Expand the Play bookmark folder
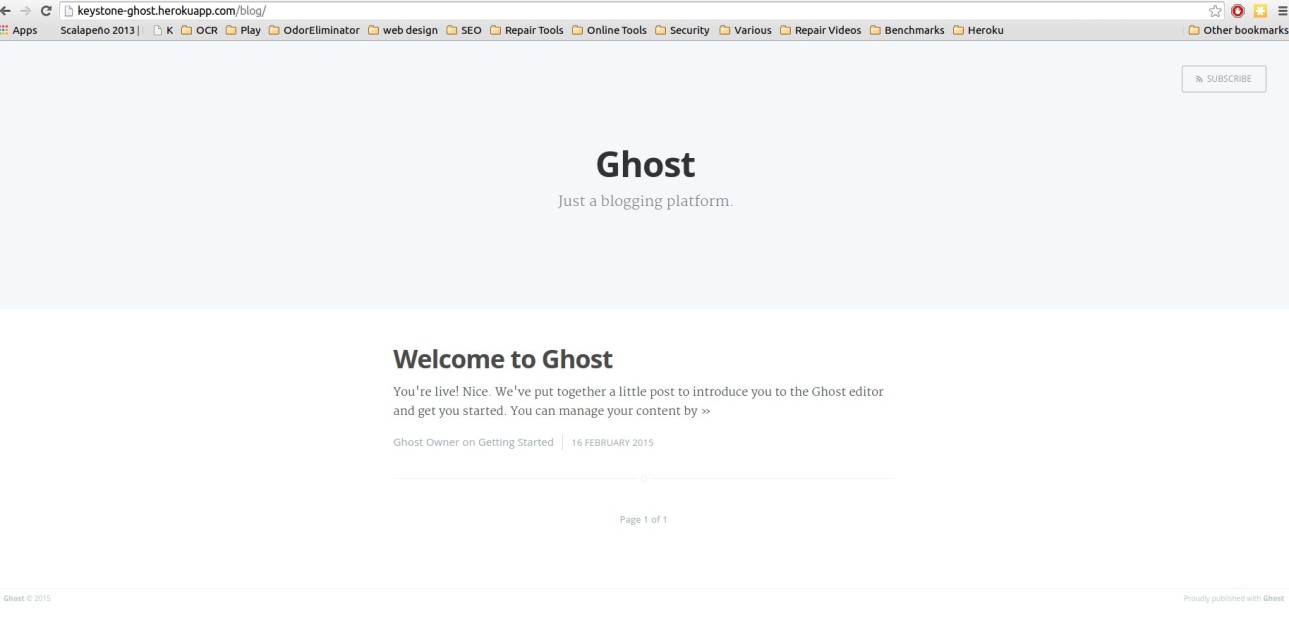Screen dimensions: 1289x618 point(243,30)
